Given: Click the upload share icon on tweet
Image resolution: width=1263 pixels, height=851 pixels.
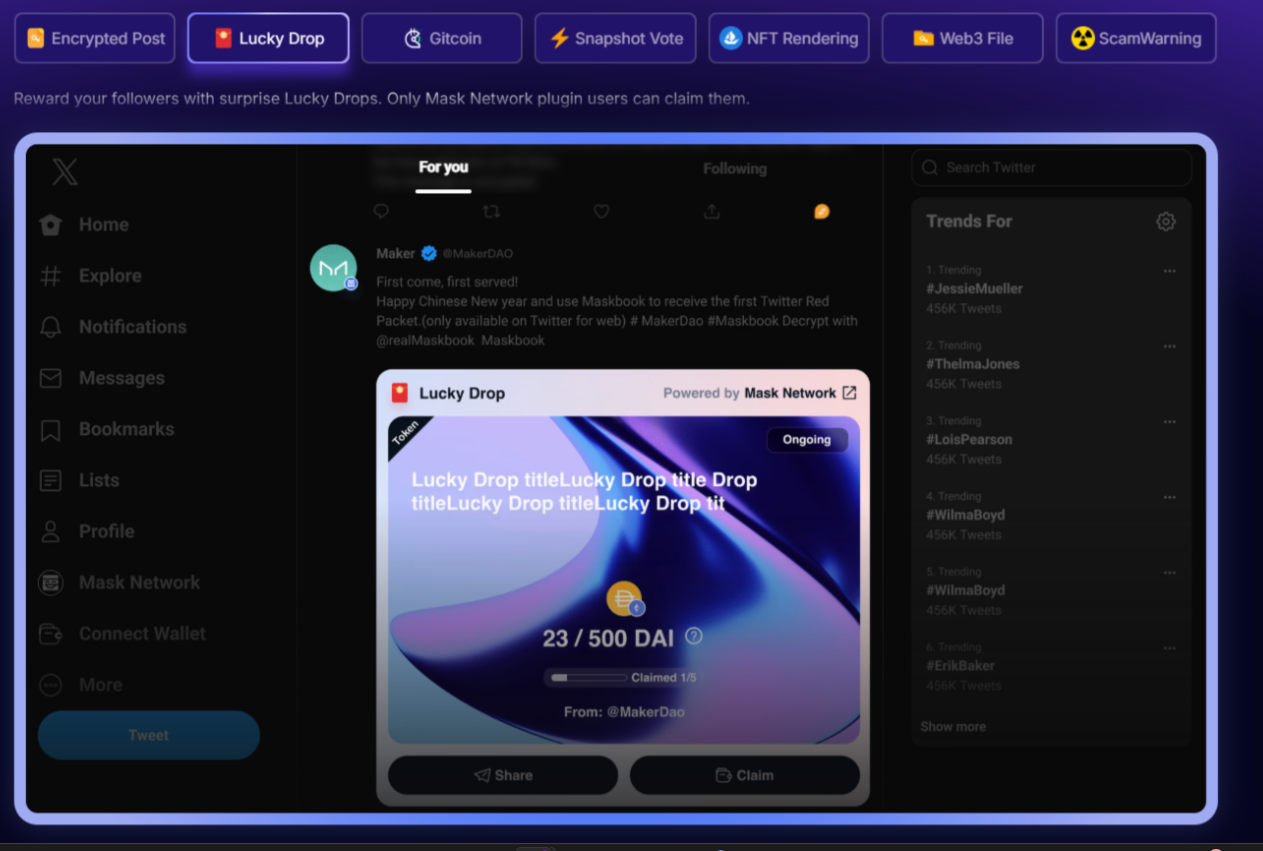Looking at the screenshot, I should click(711, 211).
